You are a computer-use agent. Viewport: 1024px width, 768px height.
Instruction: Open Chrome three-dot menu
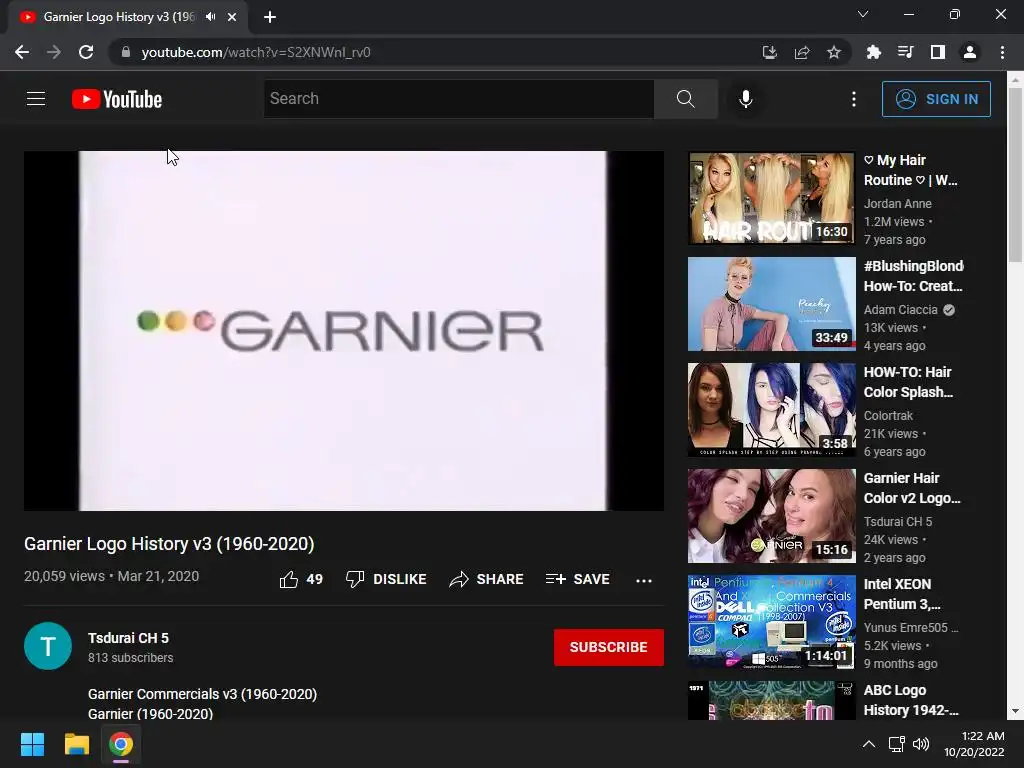click(x=1002, y=52)
